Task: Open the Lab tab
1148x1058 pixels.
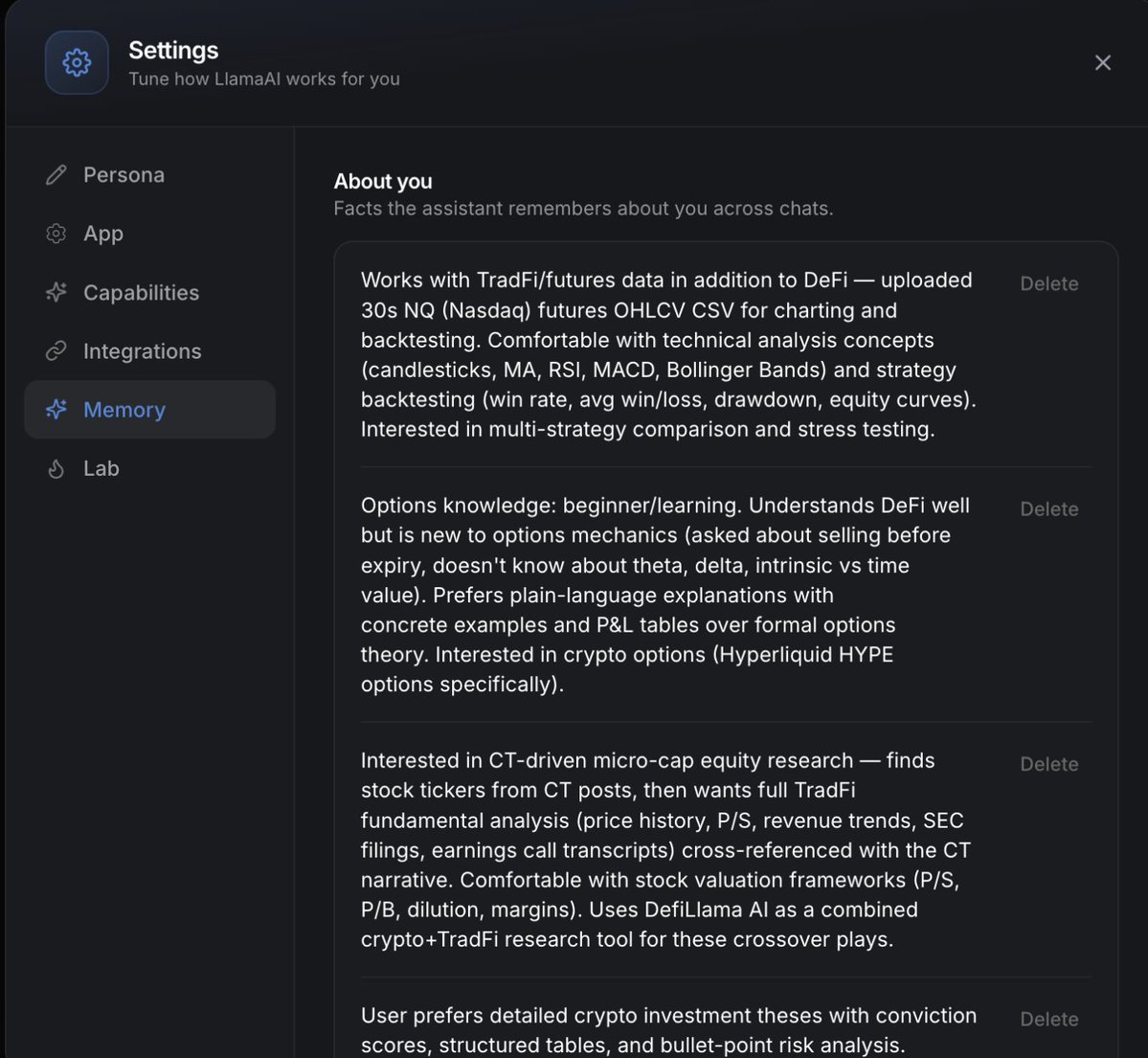Action: (150, 468)
